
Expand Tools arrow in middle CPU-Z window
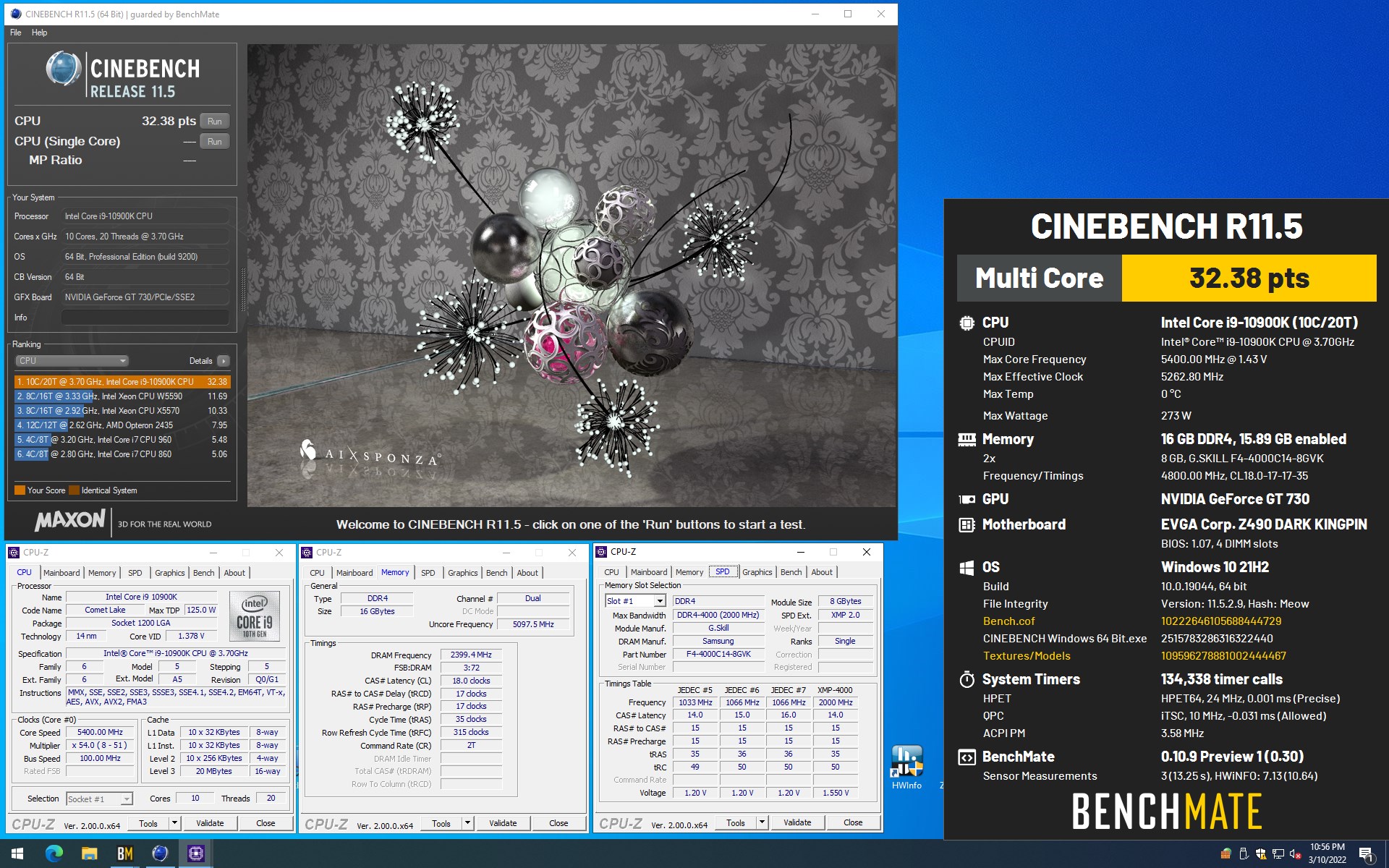coord(467,823)
